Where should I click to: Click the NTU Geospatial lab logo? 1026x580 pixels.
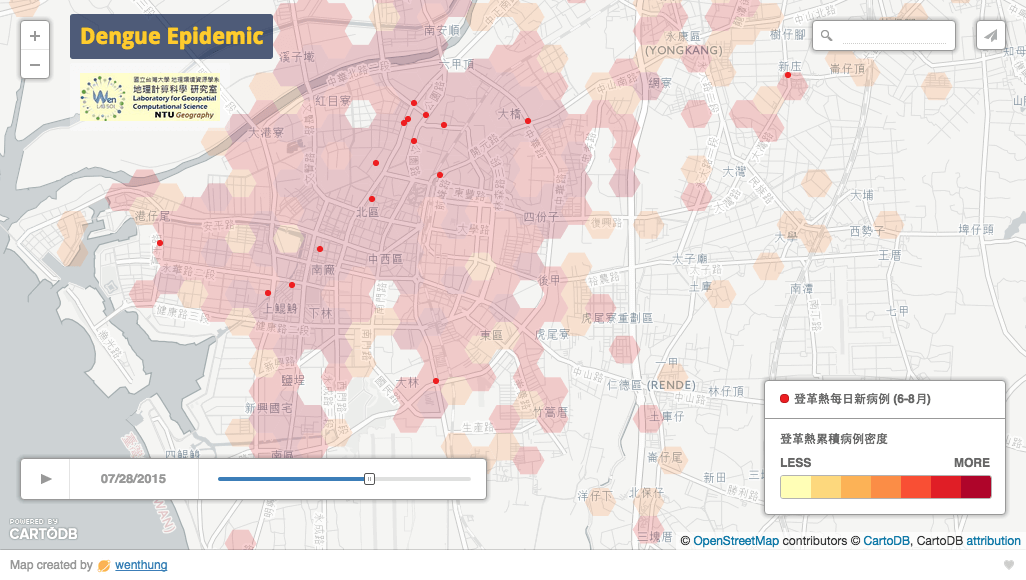(149, 98)
